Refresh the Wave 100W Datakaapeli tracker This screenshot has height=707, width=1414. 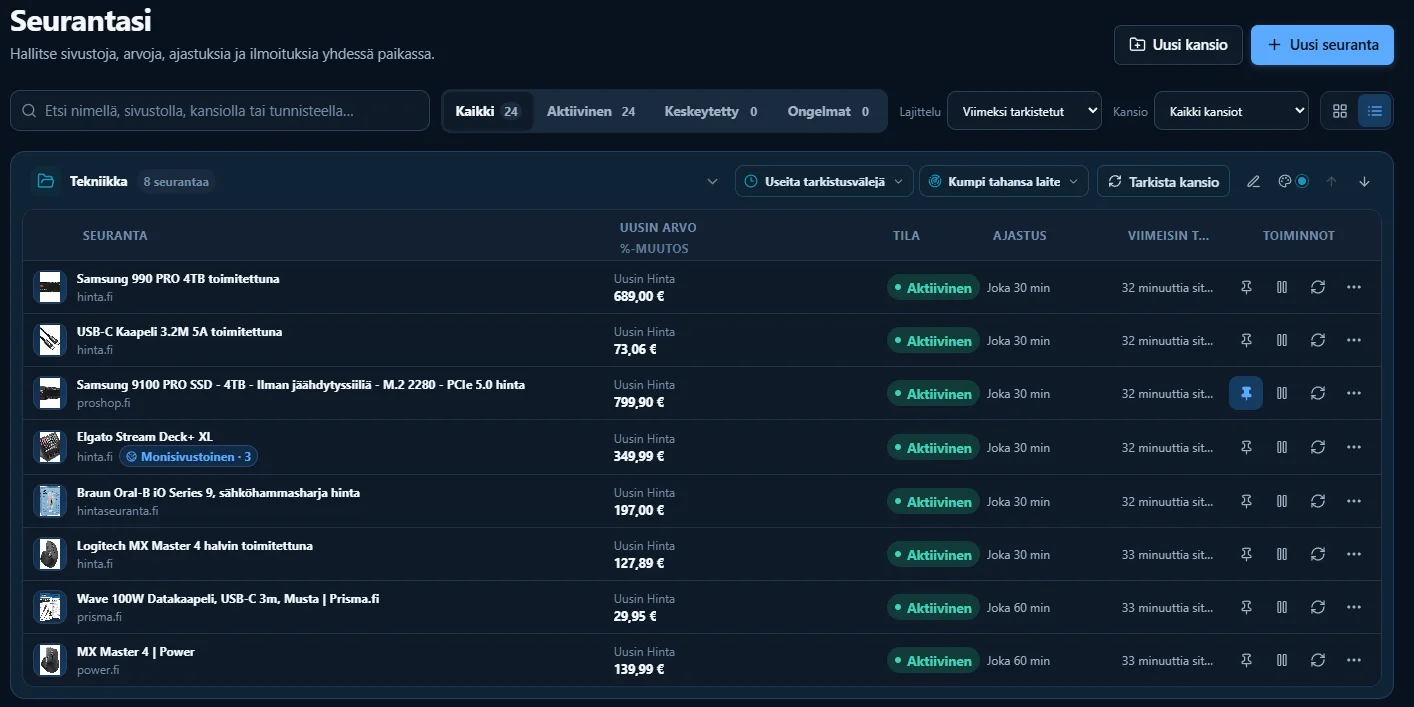[x=1318, y=607]
